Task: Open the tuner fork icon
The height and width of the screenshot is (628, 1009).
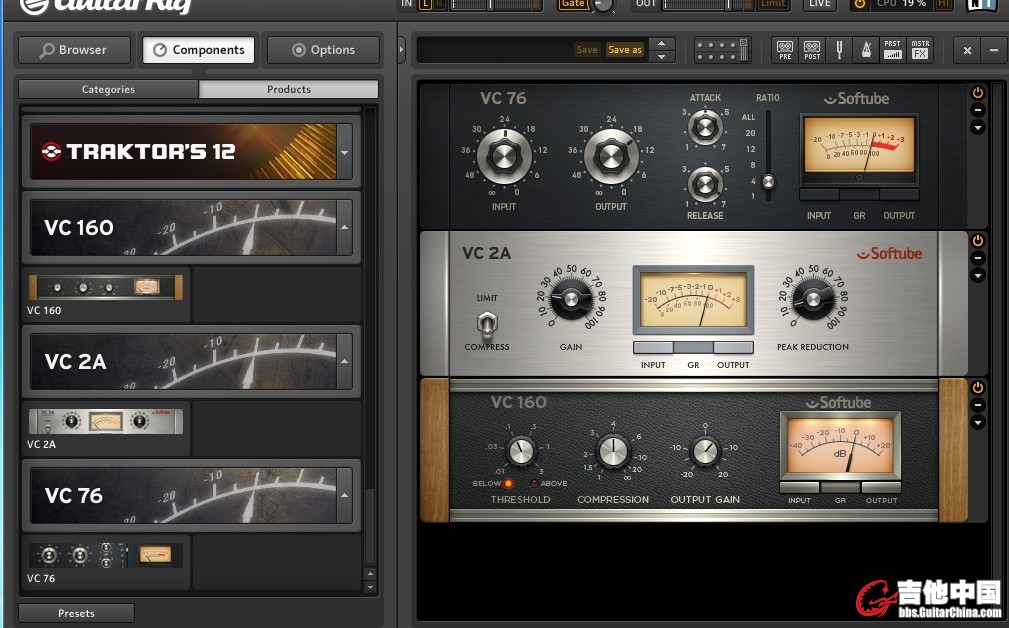Action: pyautogui.click(x=839, y=50)
